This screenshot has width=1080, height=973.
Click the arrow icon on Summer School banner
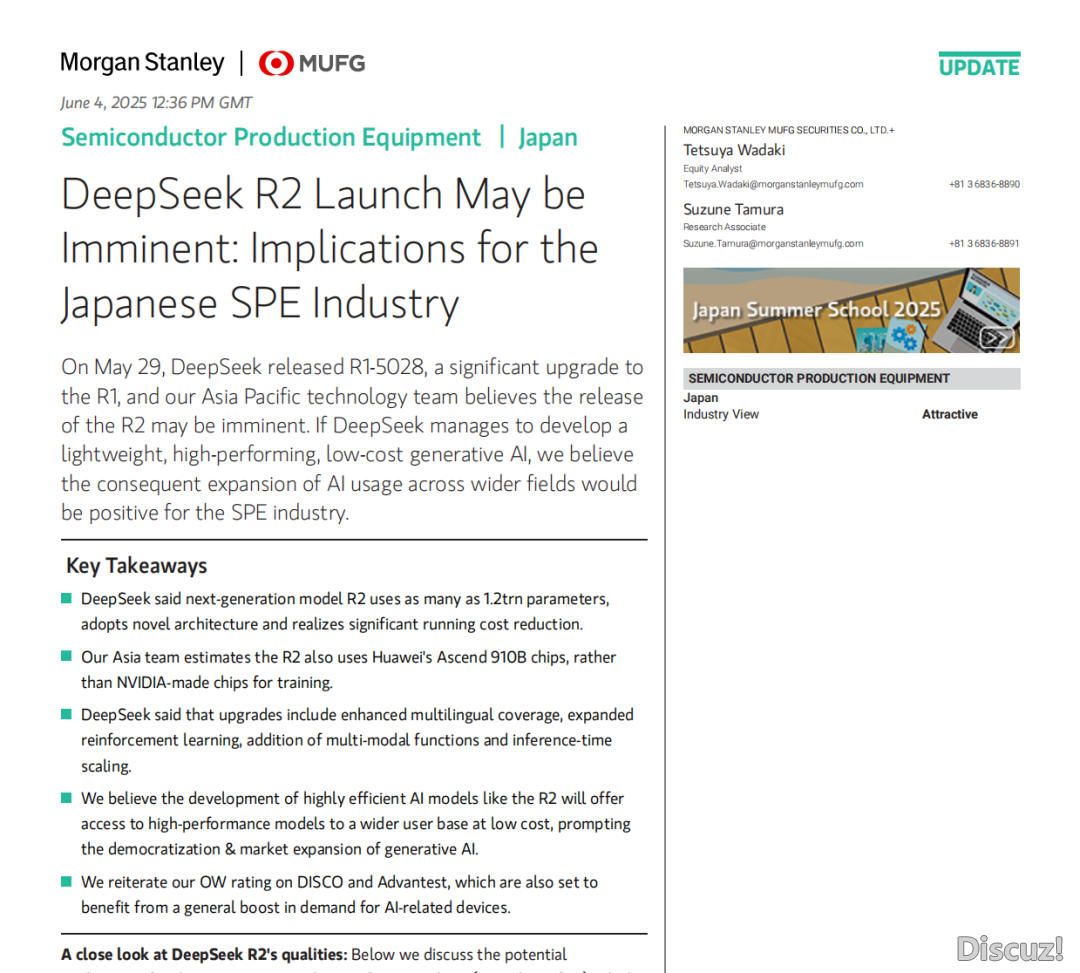pos(997,337)
